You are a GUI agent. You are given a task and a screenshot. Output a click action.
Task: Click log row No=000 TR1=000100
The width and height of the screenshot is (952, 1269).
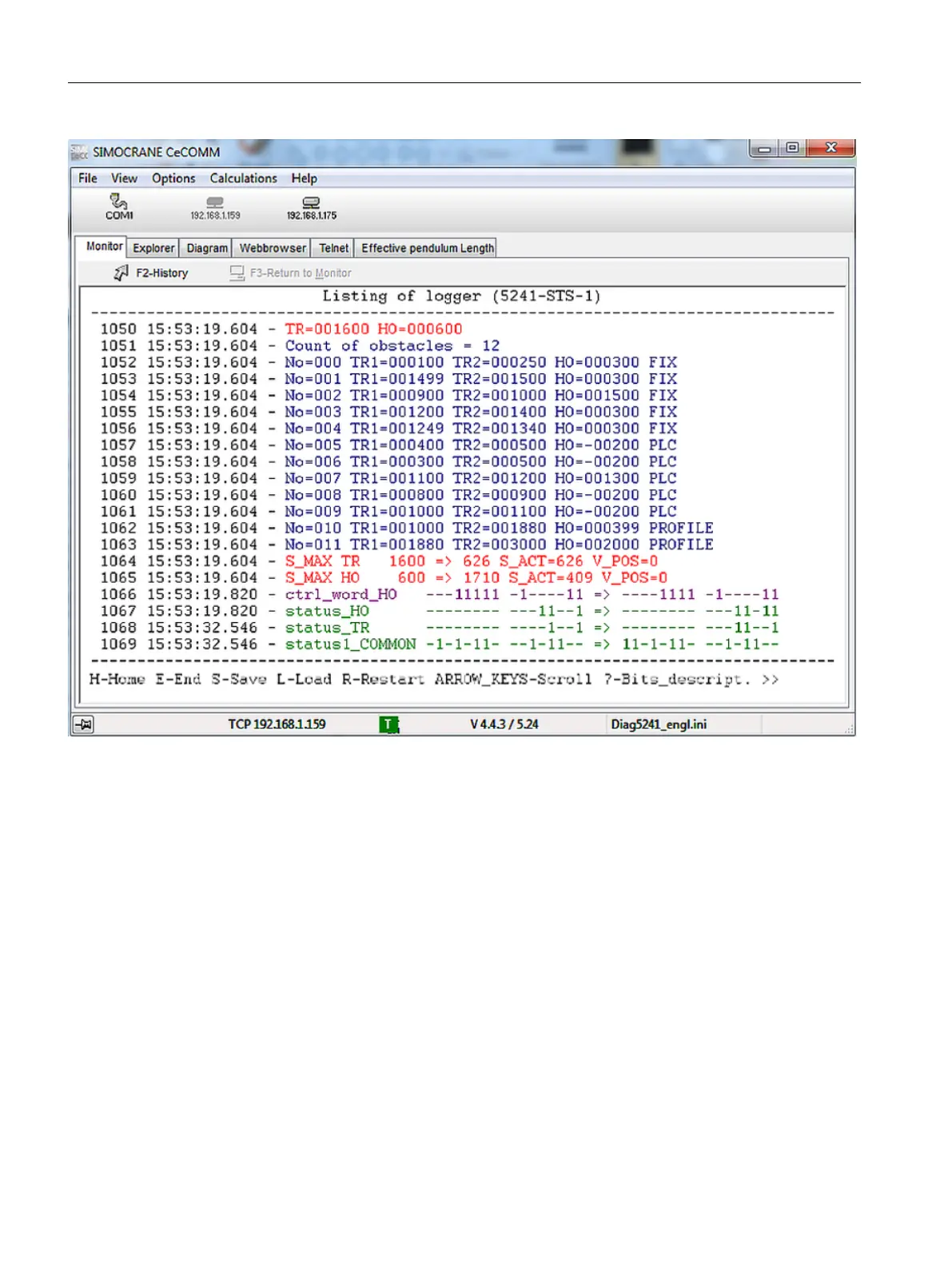click(x=388, y=362)
